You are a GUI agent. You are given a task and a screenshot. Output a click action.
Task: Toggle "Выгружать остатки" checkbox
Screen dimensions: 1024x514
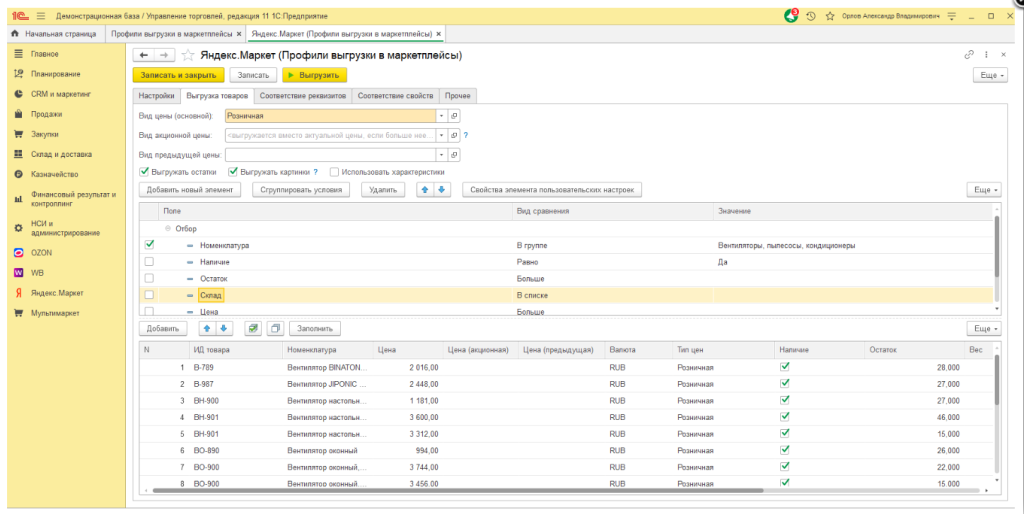(144, 172)
